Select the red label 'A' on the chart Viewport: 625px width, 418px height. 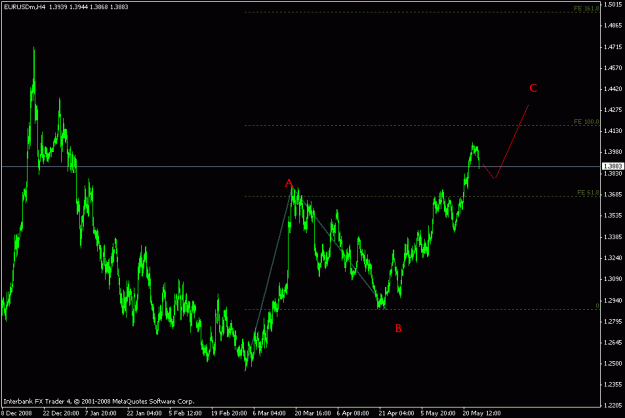pos(289,183)
